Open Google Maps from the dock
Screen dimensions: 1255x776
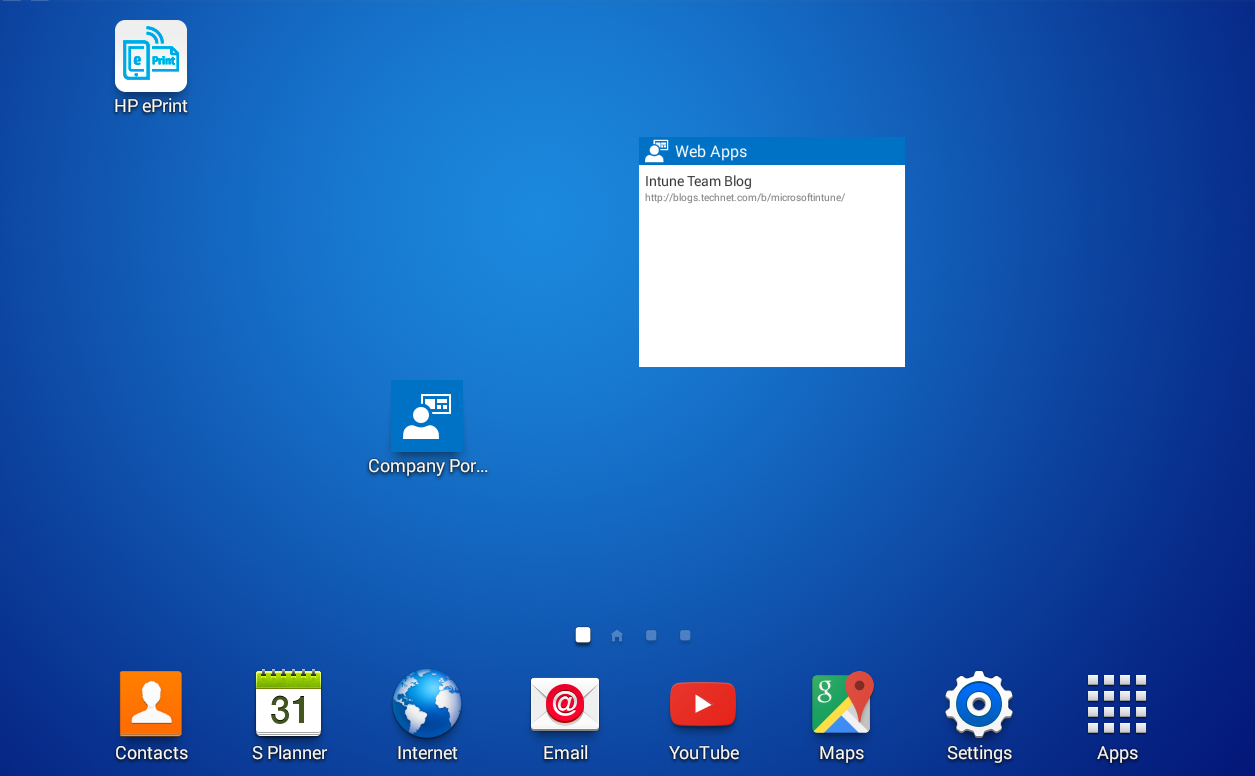[841, 703]
